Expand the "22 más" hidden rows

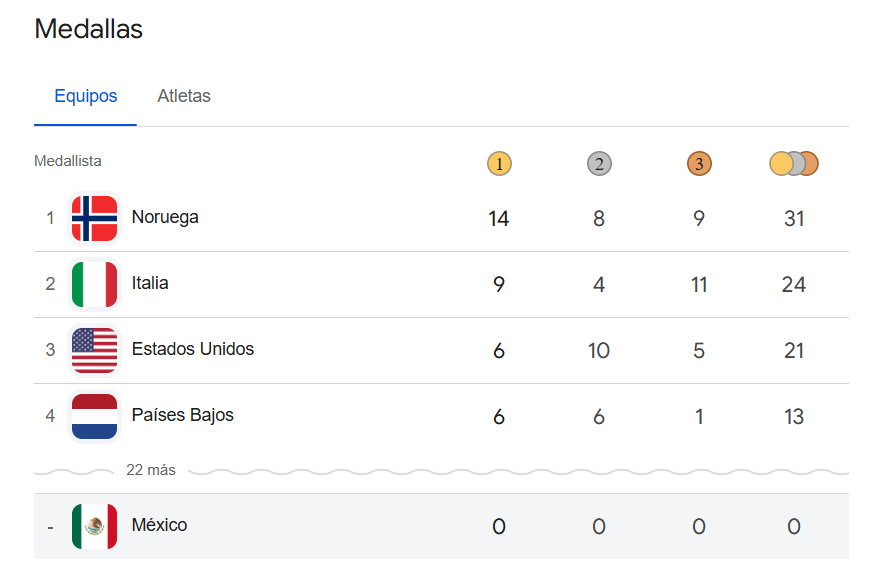[x=150, y=470]
